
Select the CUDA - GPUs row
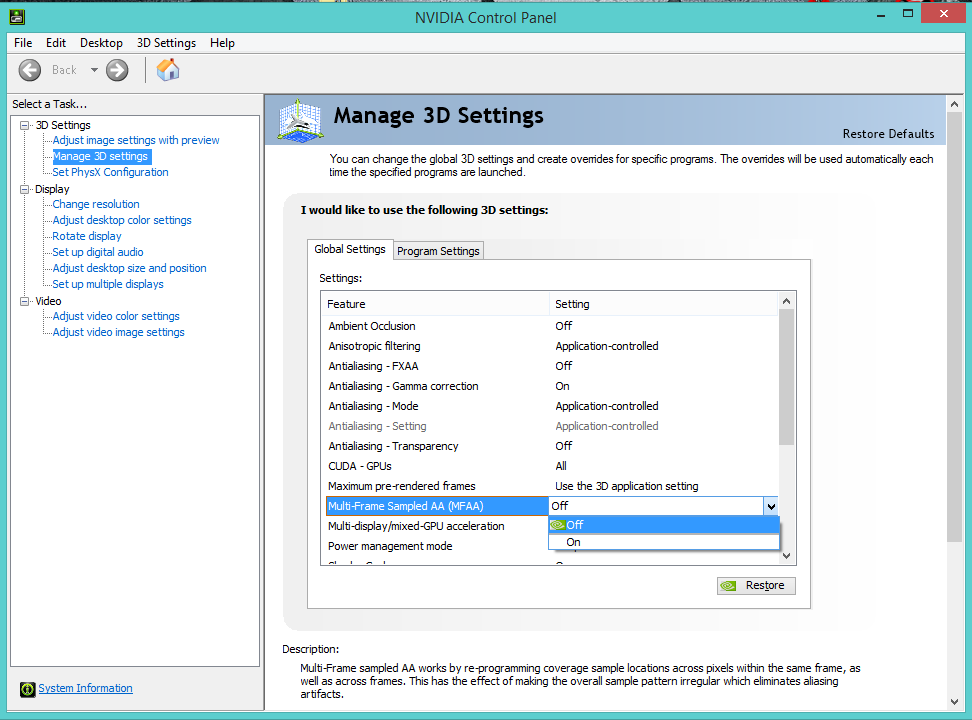(x=552, y=466)
